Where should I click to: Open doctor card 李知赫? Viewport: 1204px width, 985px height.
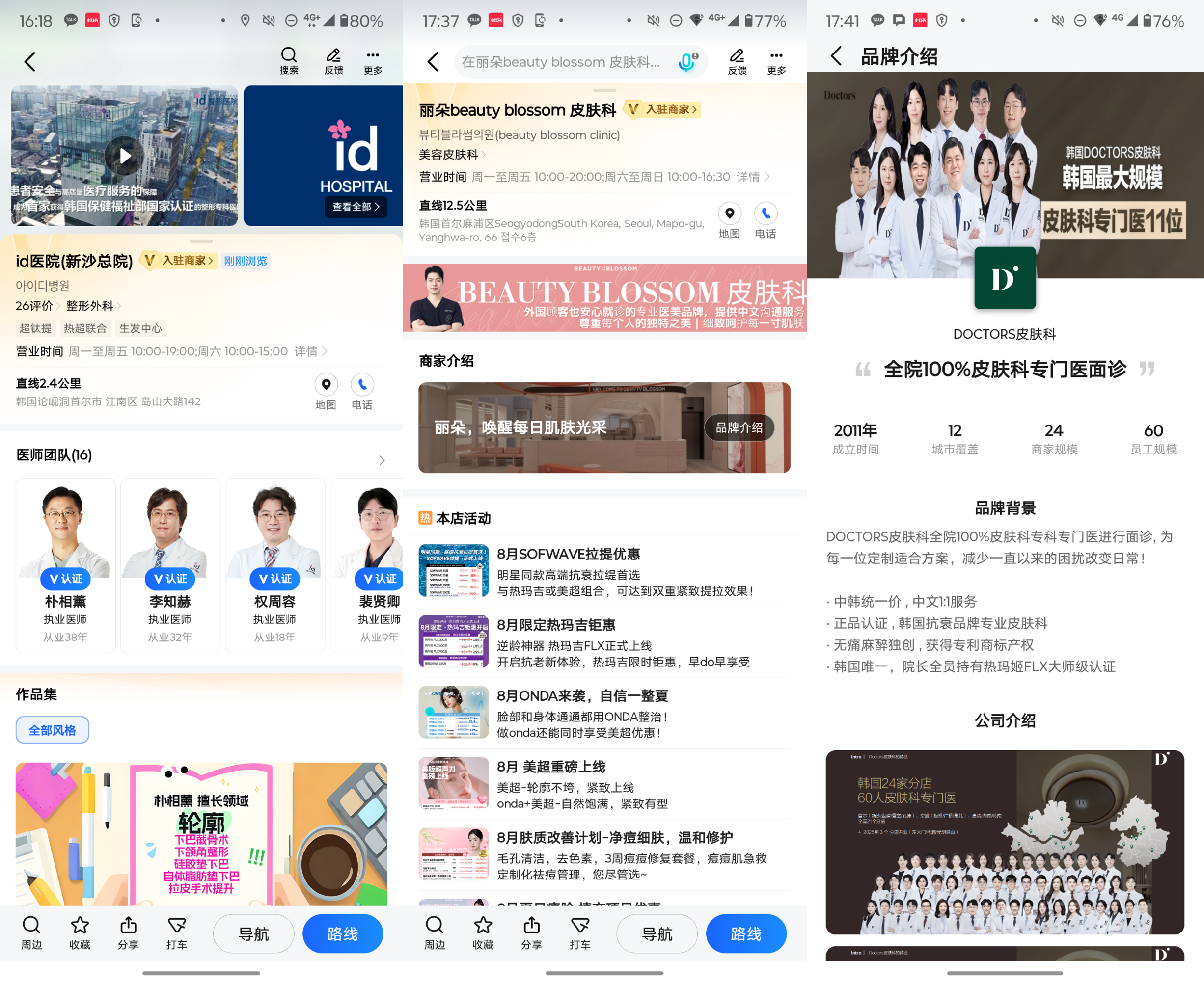(170, 565)
